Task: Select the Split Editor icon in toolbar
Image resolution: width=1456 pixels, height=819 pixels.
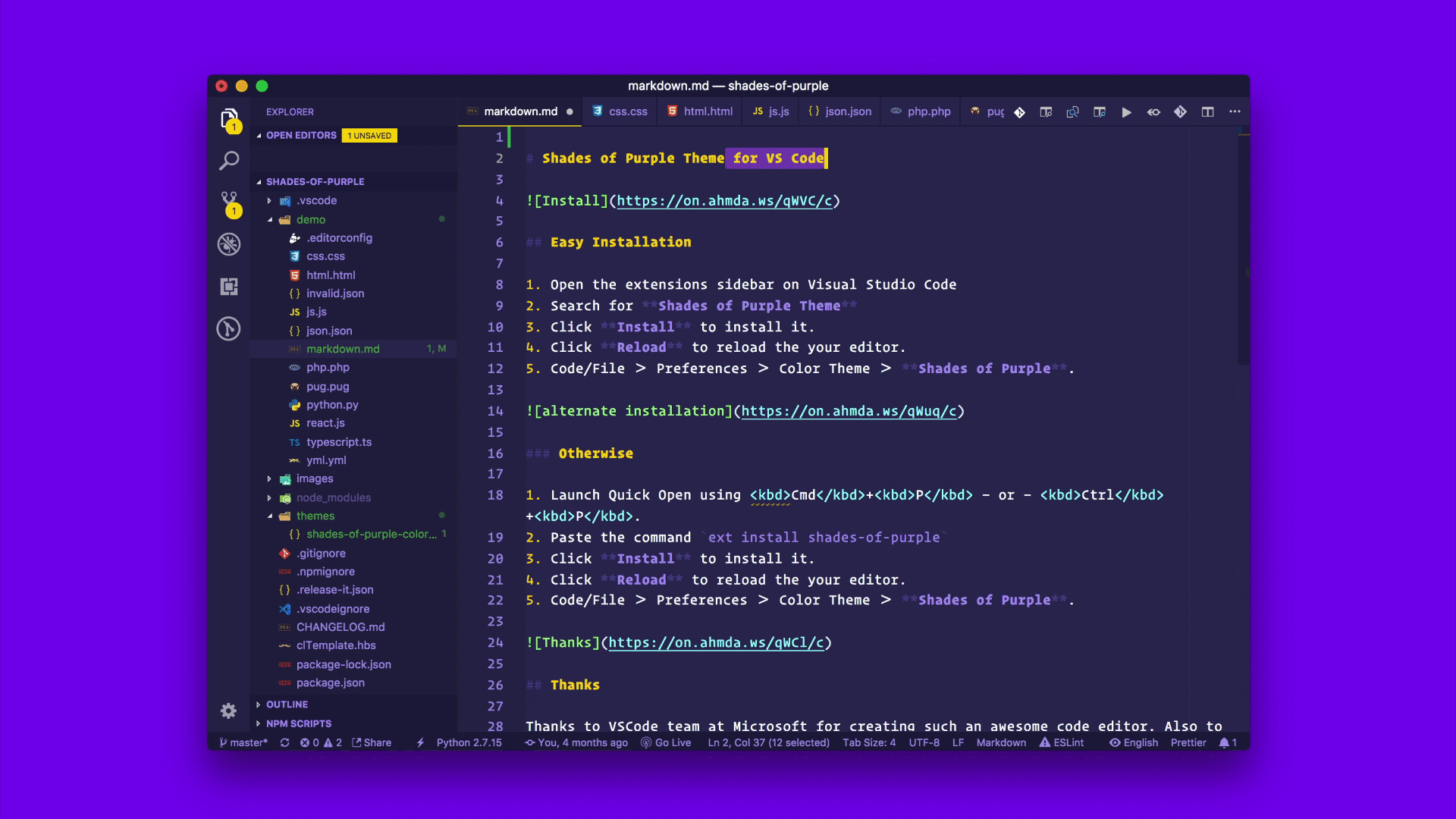Action: 1207,111
